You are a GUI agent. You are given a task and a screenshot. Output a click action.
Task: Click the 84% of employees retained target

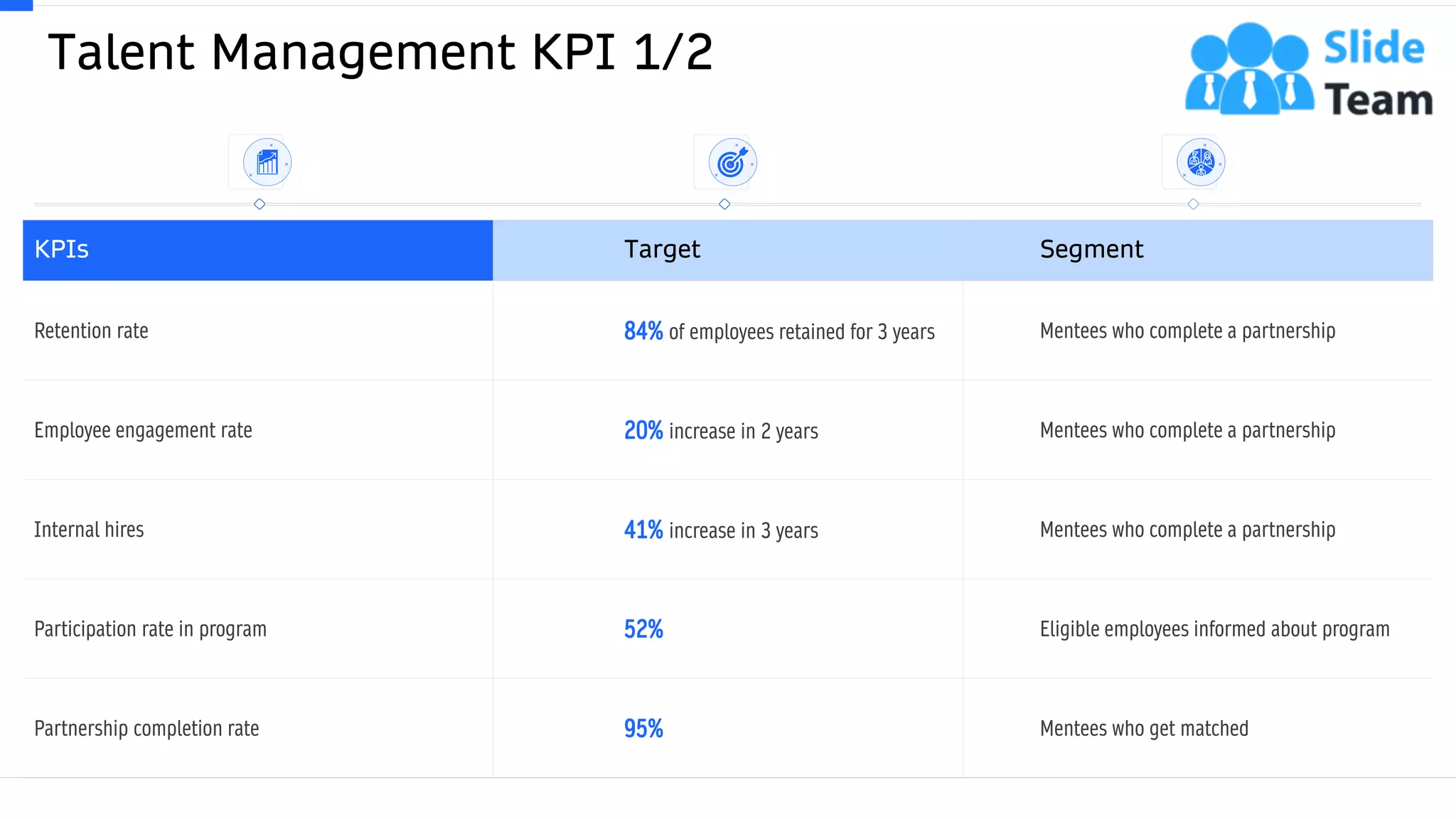[x=779, y=331]
